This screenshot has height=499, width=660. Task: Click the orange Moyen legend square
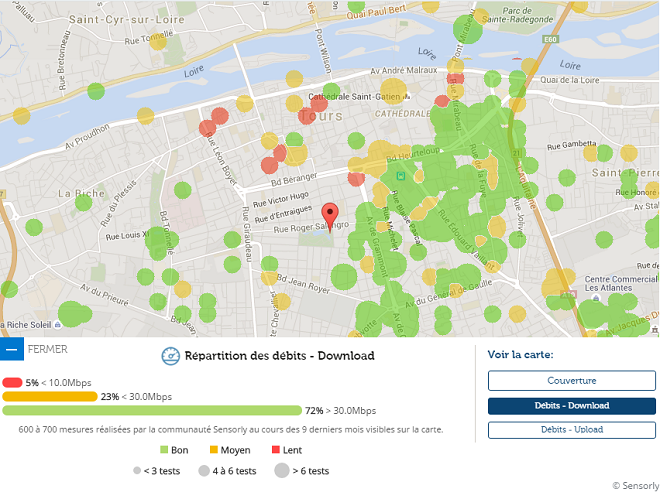click(x=214, y=450)
